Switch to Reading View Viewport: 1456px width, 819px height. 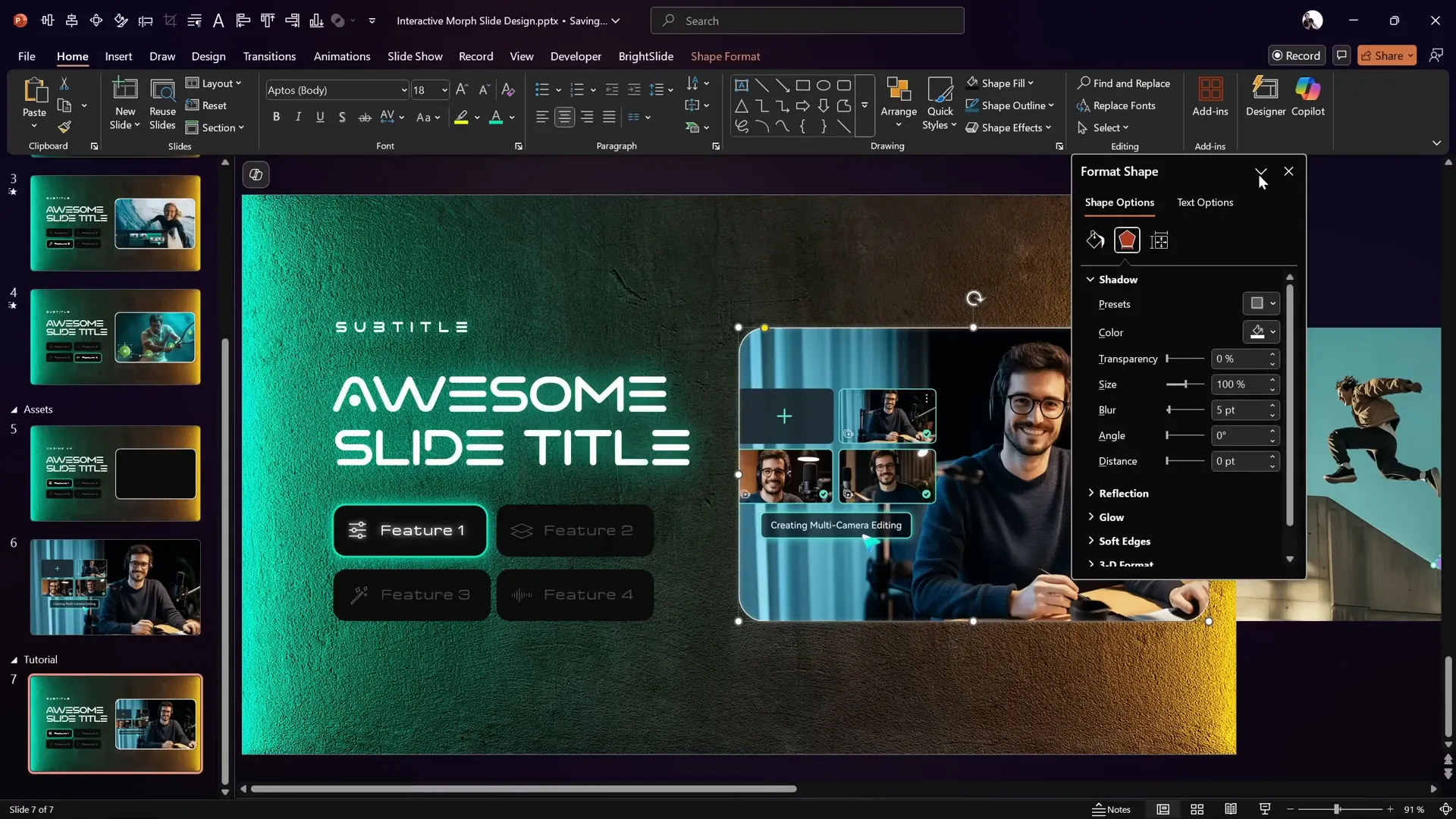click(1231, 809)
